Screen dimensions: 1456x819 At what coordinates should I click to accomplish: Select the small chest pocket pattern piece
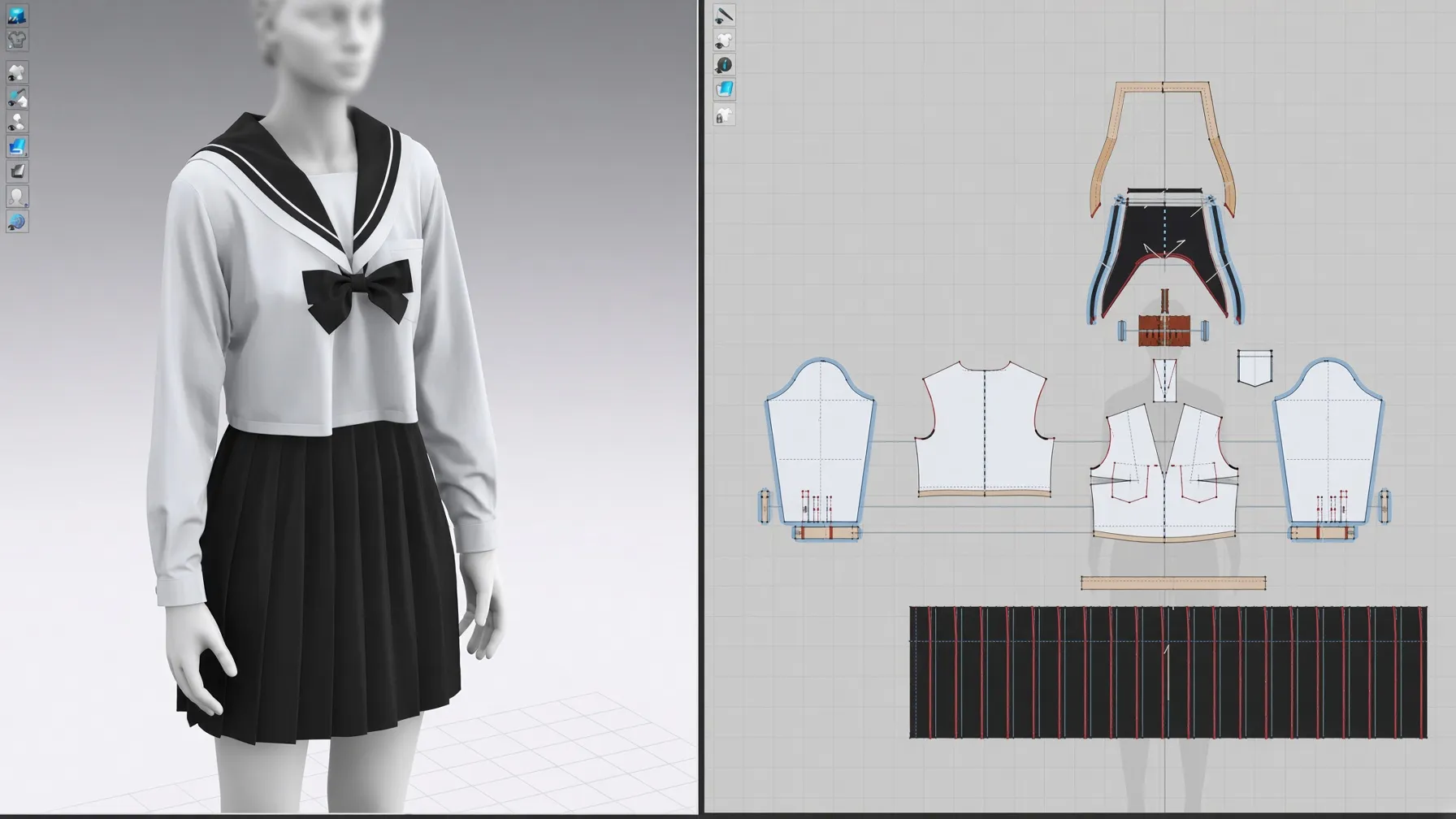click(x=1254, y=368)
